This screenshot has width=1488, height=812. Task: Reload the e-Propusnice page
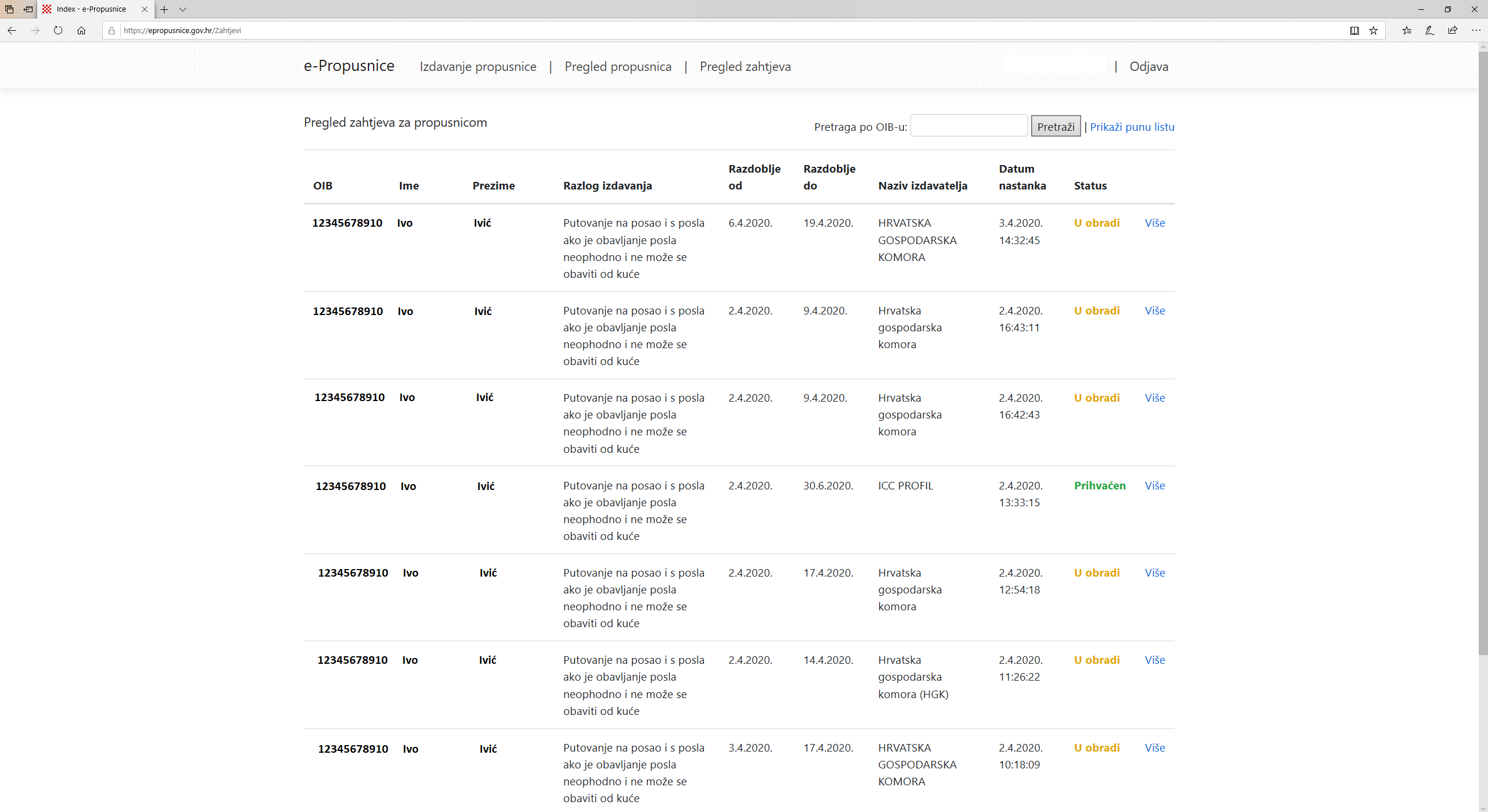[58, 30]
